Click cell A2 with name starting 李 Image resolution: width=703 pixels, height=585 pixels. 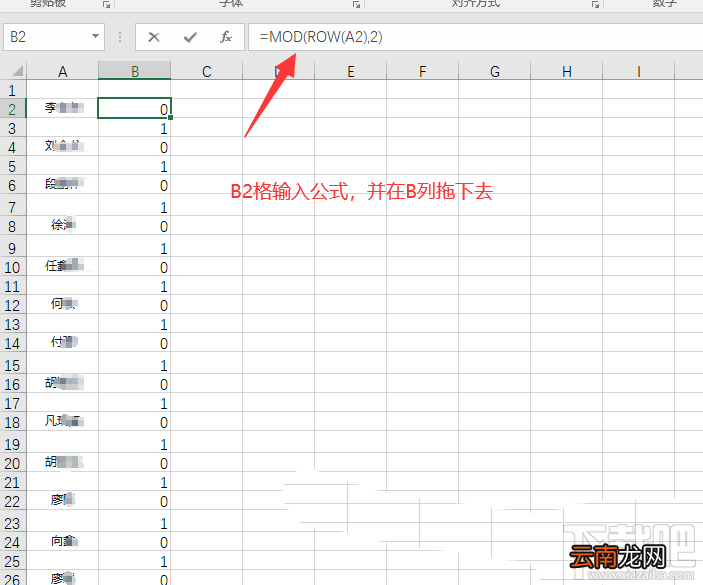(x=62, y=108)
